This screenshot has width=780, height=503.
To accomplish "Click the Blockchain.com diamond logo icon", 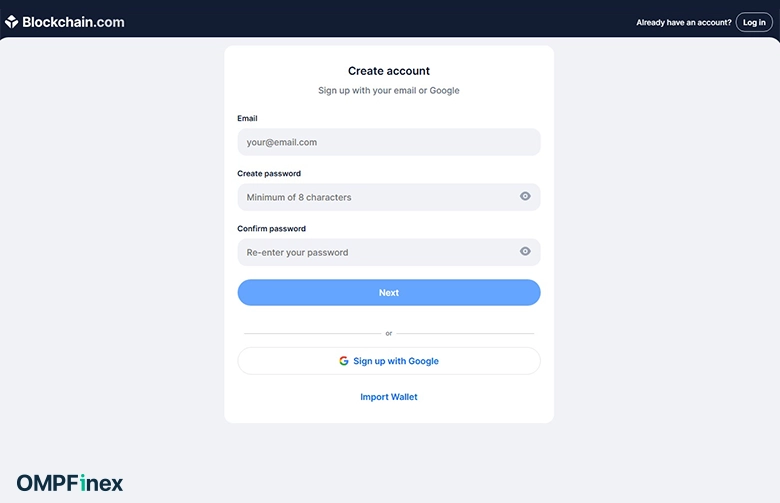I will (11, 22).
